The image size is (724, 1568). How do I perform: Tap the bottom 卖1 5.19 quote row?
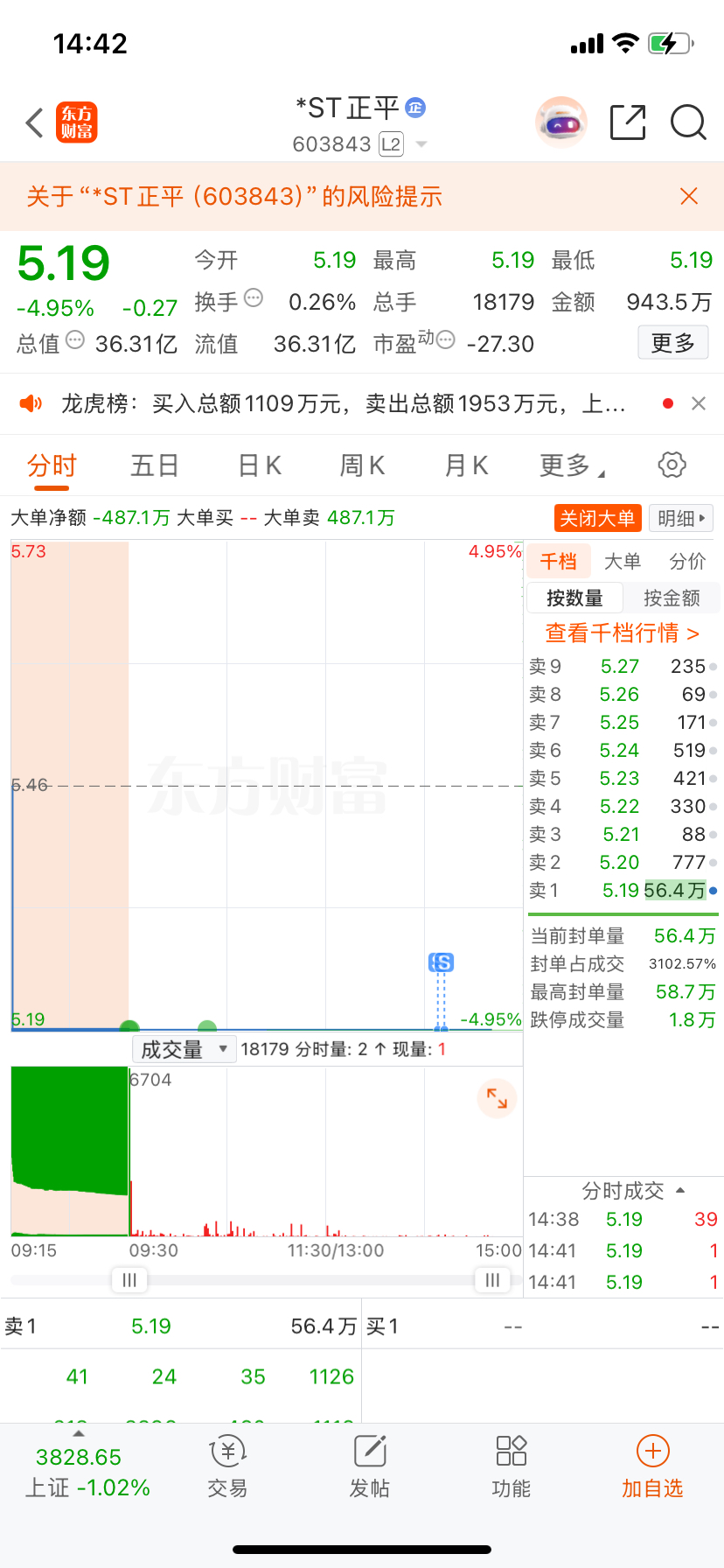click(x=180, y=1326)
